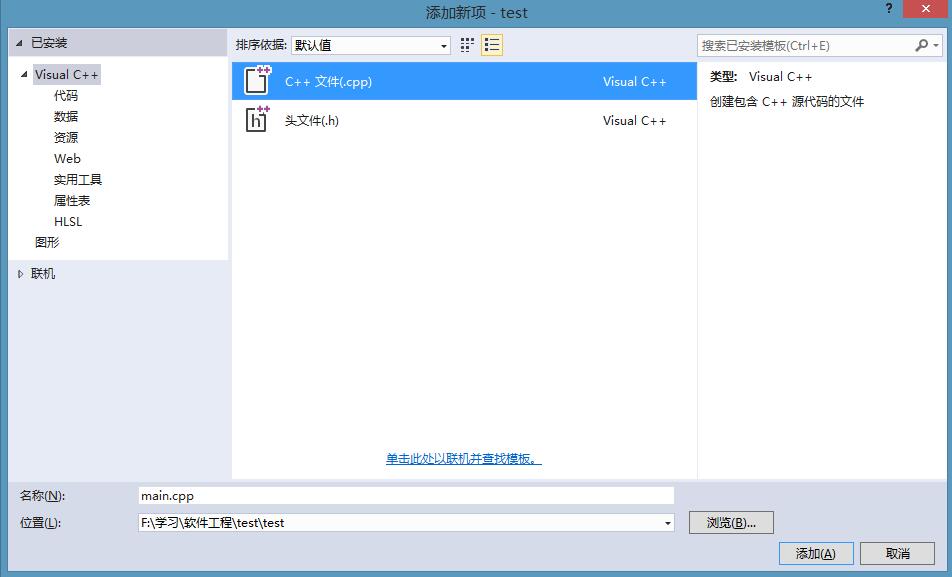Select the 代码 category

click(66, 95)
